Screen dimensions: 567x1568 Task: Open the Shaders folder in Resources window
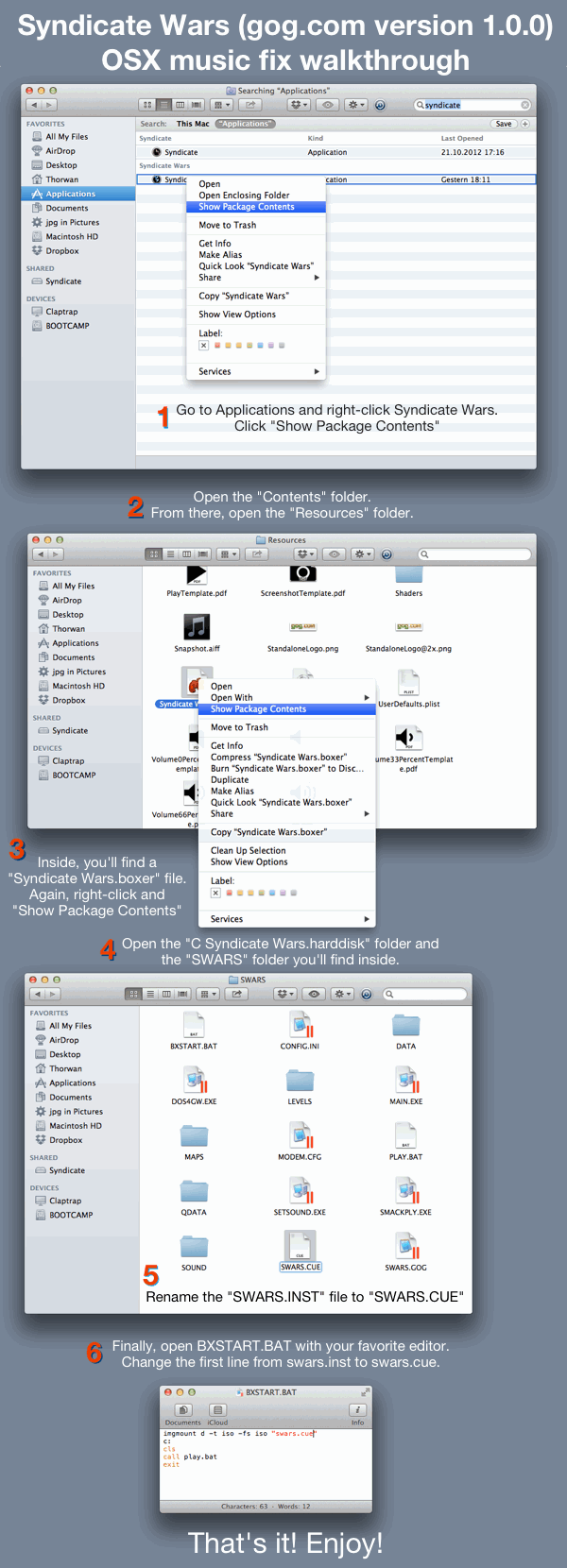pyautogui.click(x=408, y=574)
